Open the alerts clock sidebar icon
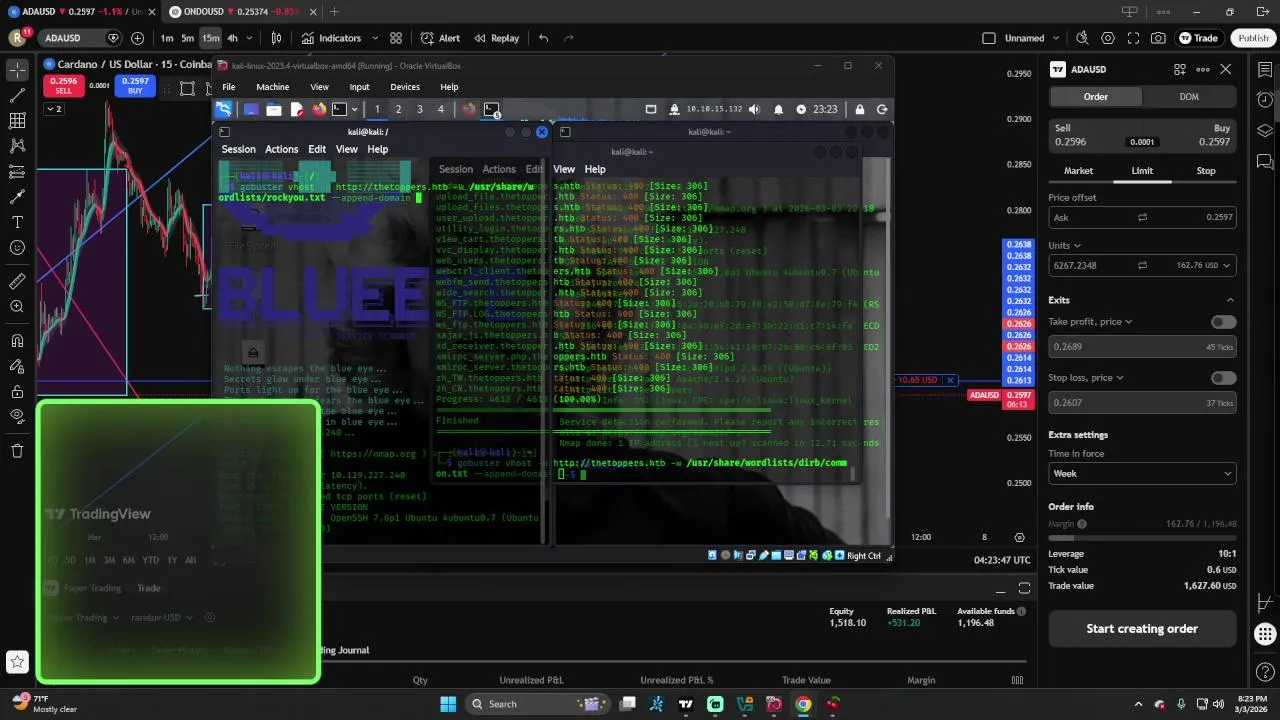1280x720 pixels. coord(1265,99)
